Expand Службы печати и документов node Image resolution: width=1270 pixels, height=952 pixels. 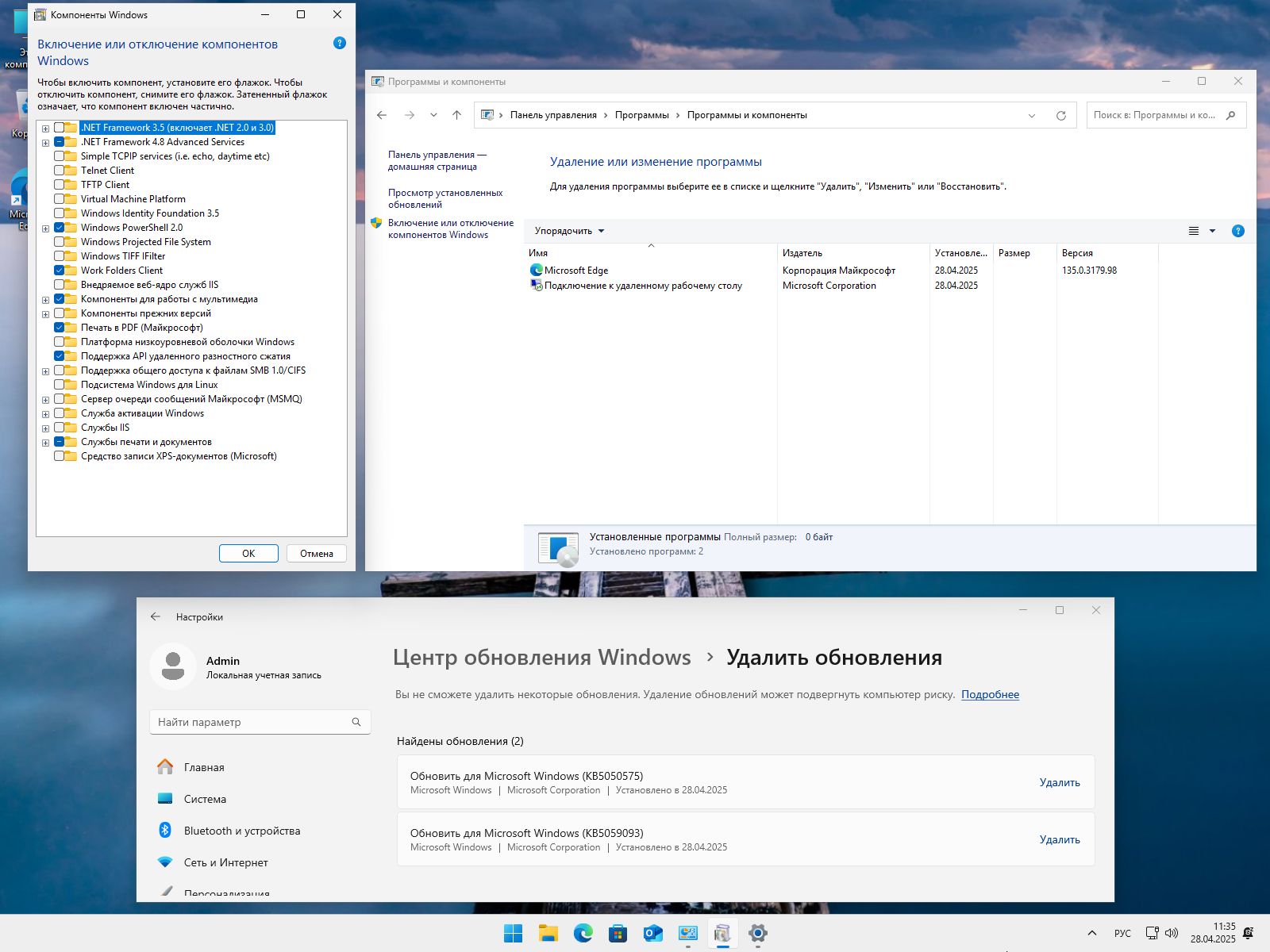pos(45,443)
